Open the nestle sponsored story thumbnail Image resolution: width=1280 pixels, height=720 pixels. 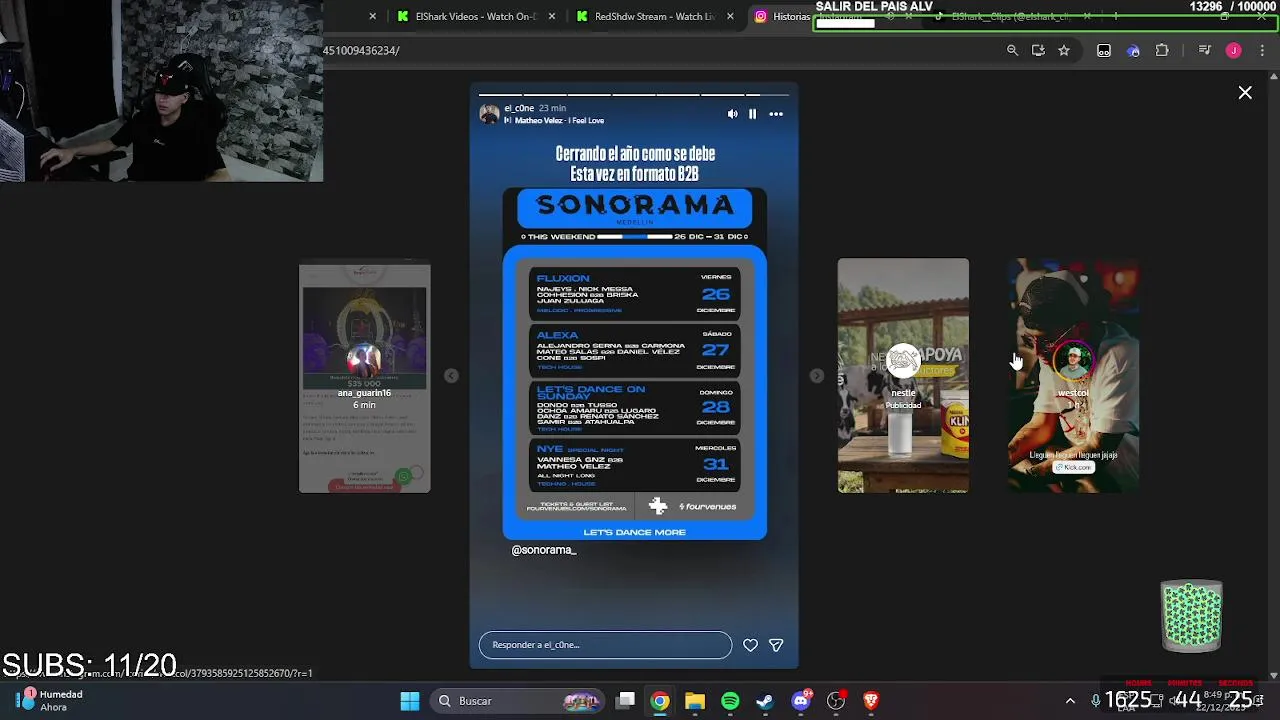tap(903, 376)
